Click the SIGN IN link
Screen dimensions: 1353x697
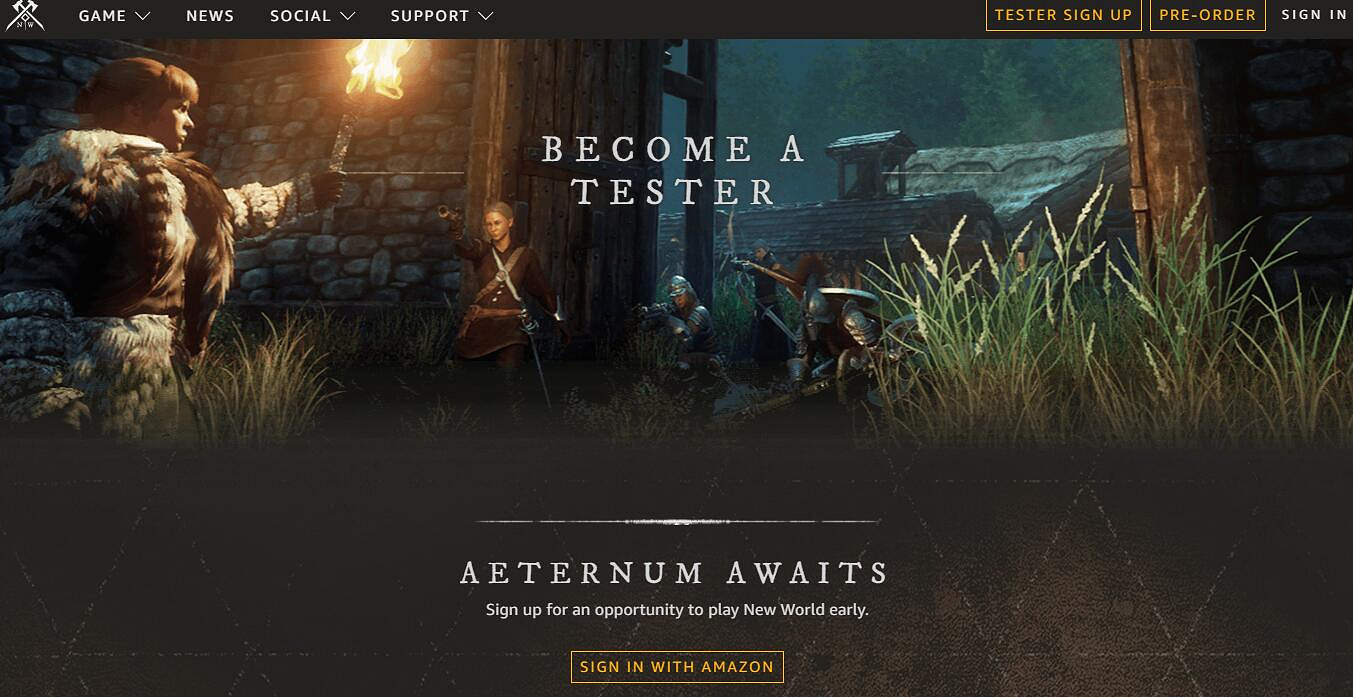pos(1314,15)
